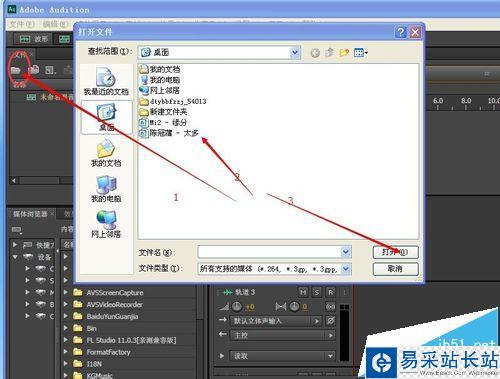The width and height of the screenshot is (500, 379).
Task: Open 默认立体声输入 input dropdown
Action: pos(276,321)
